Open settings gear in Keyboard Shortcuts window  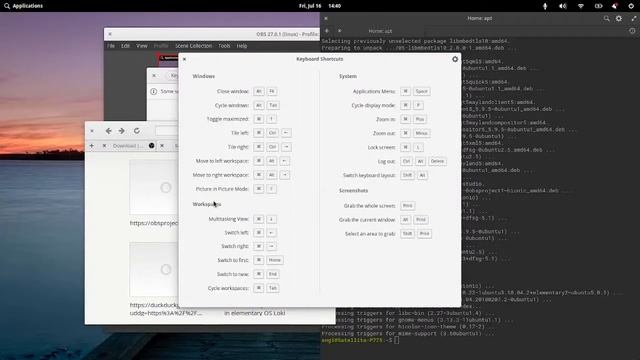click(x=455, y=59)
